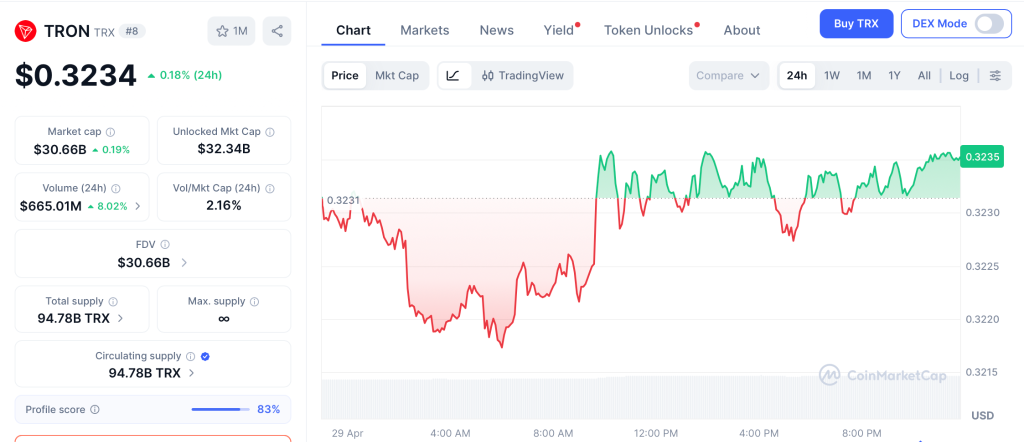Click the TRON logo icon
This screenshot has height=442, width=1024.
25,31
